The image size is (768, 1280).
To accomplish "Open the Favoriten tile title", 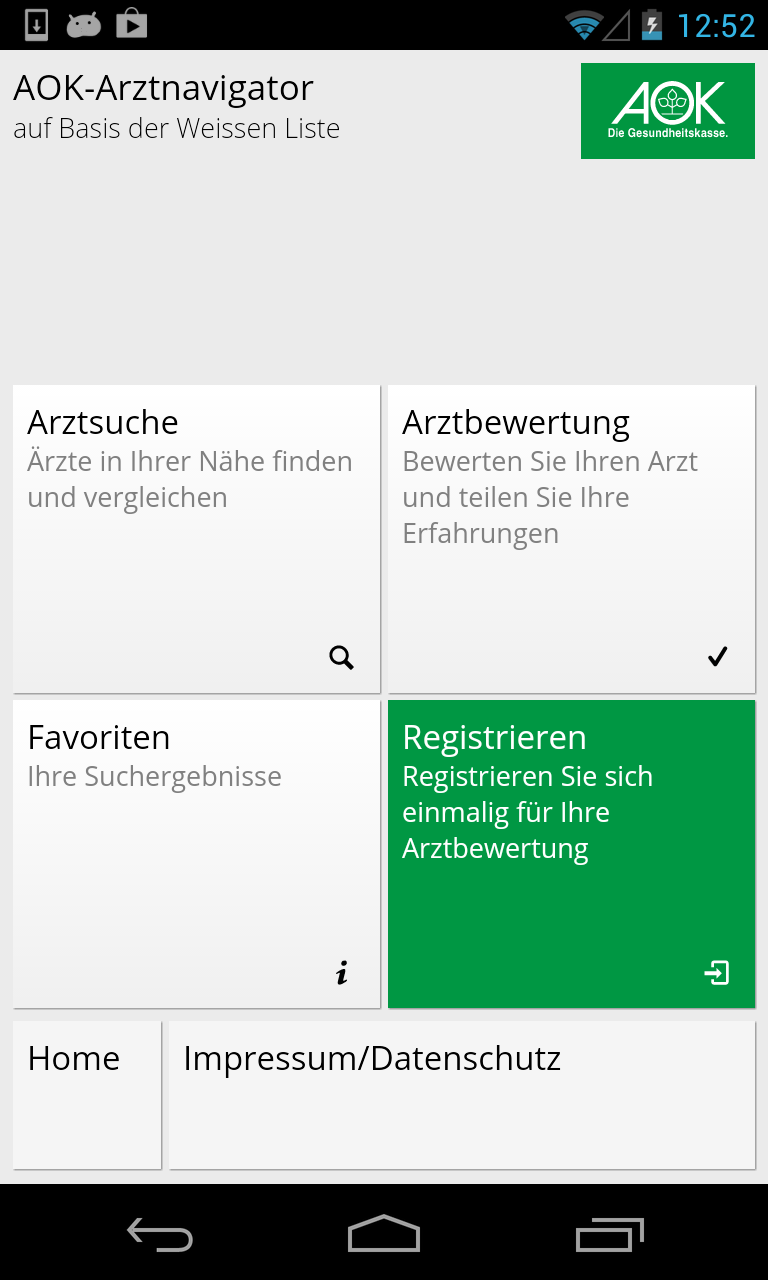I will pos(99,738).
